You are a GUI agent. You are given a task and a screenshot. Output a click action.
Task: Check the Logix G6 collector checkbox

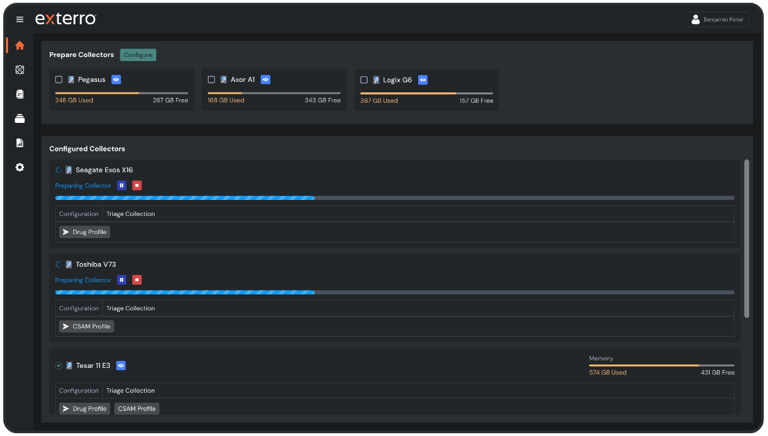[x=363, y=80]
